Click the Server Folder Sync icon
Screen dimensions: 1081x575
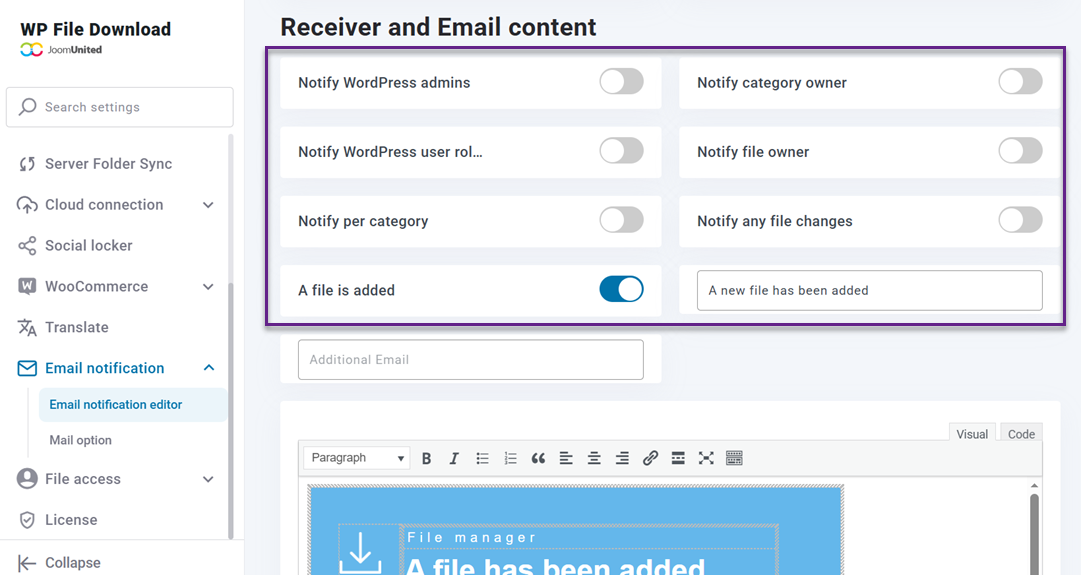(x=27, y=164)
